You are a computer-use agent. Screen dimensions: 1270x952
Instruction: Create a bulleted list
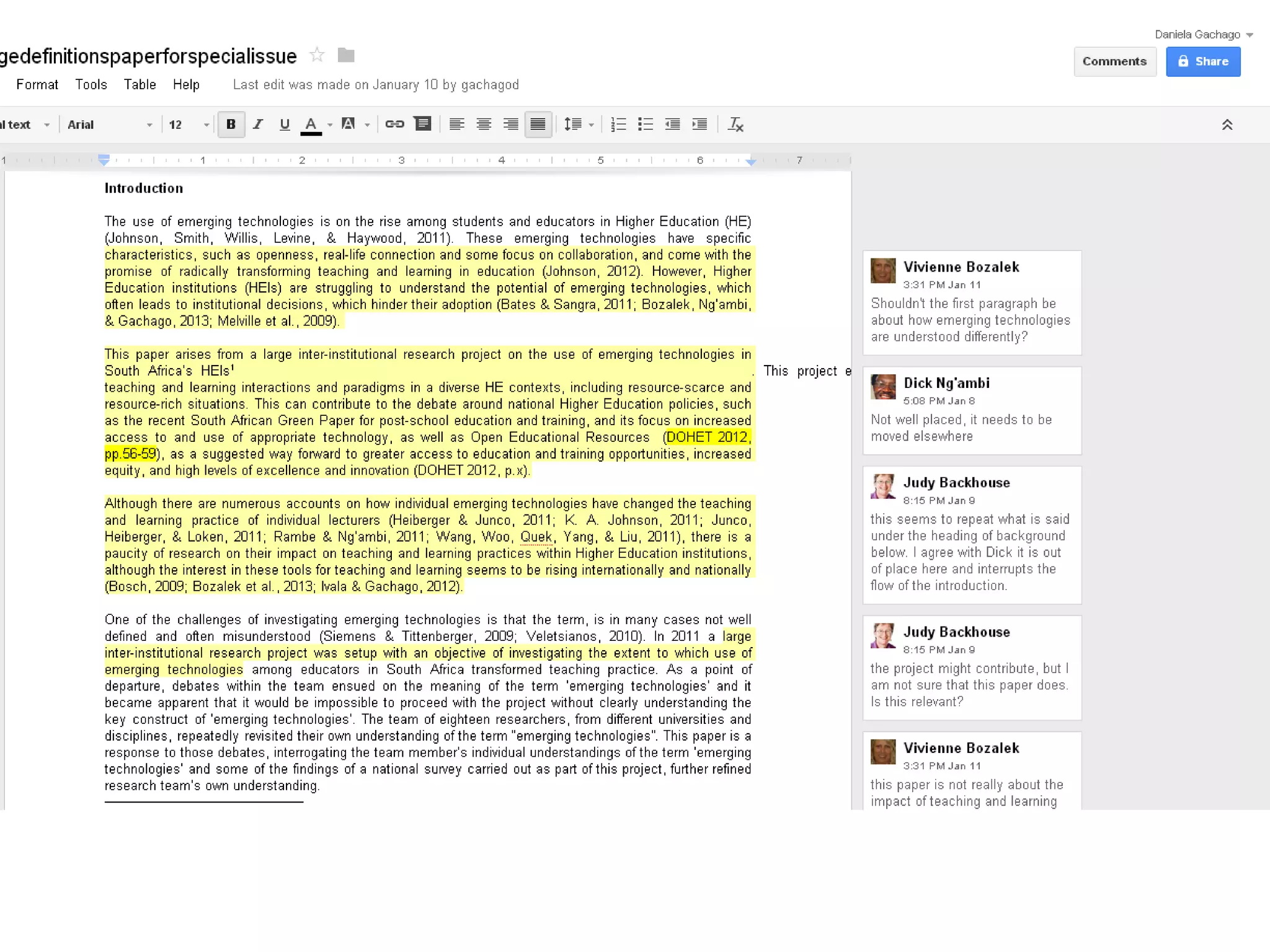click(646, 125)
